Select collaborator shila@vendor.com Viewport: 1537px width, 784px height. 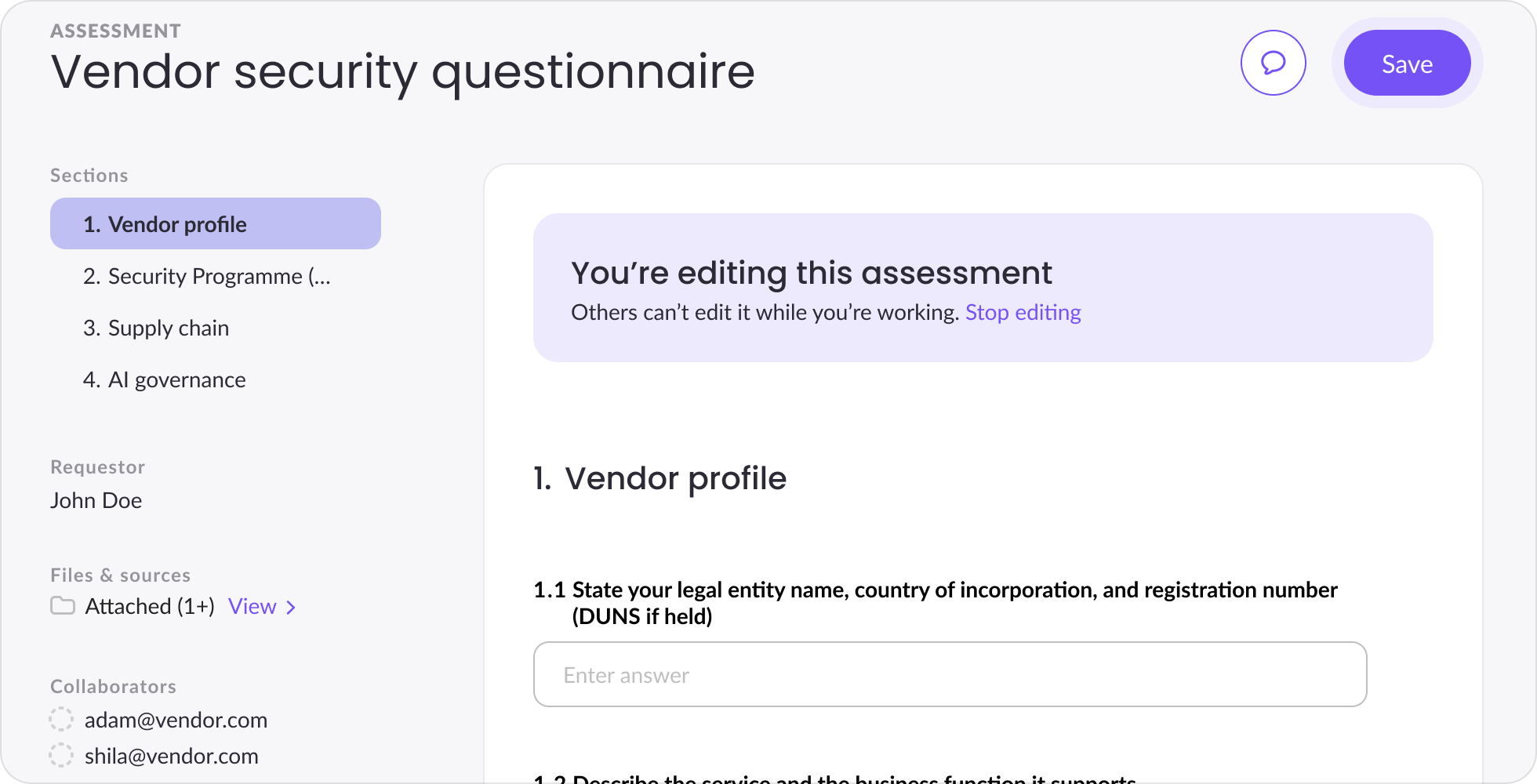point(172,756)
